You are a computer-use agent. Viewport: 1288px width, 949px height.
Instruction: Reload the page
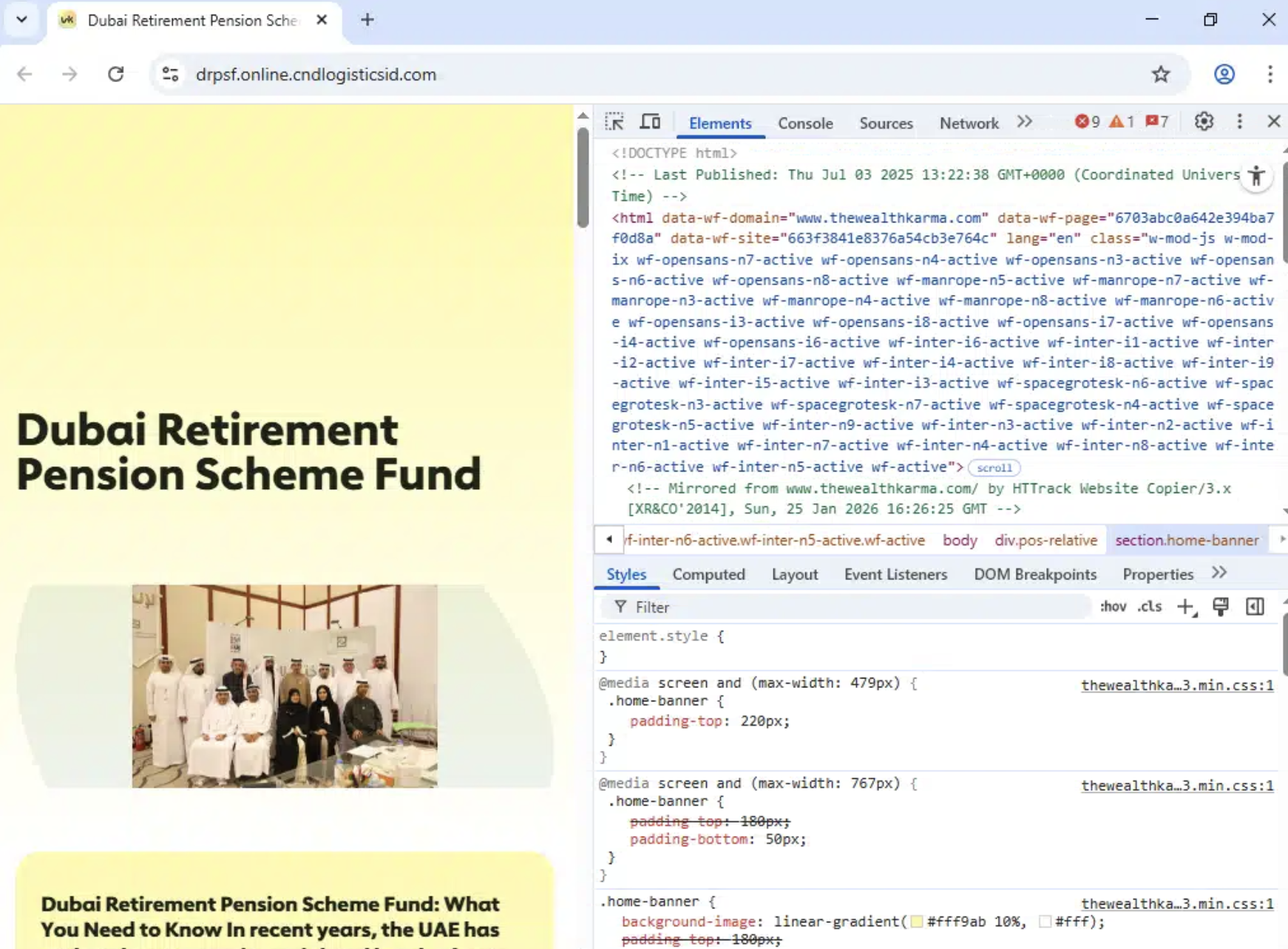click(x=115, y=74)
